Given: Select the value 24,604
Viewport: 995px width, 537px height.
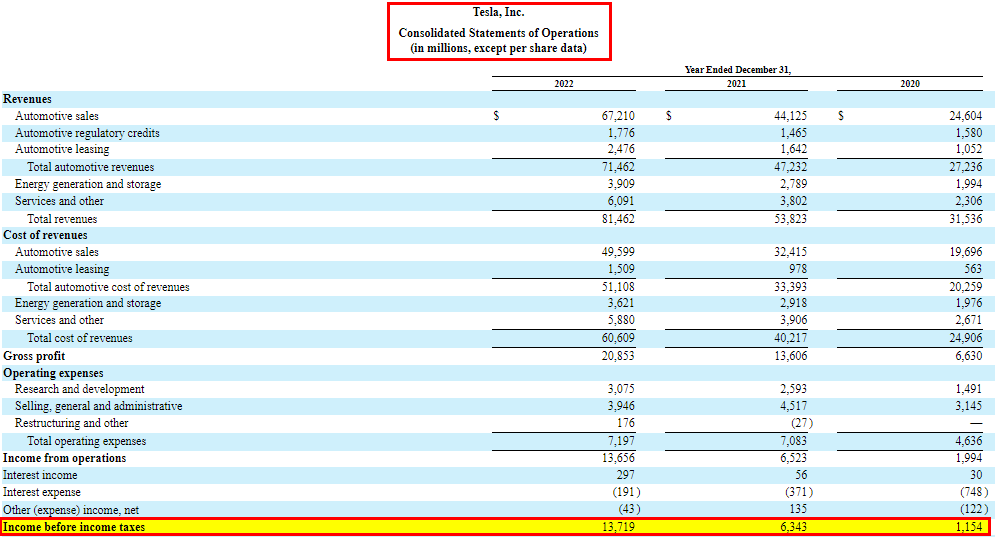Looking at the screenshot, I should click(965, 116).
